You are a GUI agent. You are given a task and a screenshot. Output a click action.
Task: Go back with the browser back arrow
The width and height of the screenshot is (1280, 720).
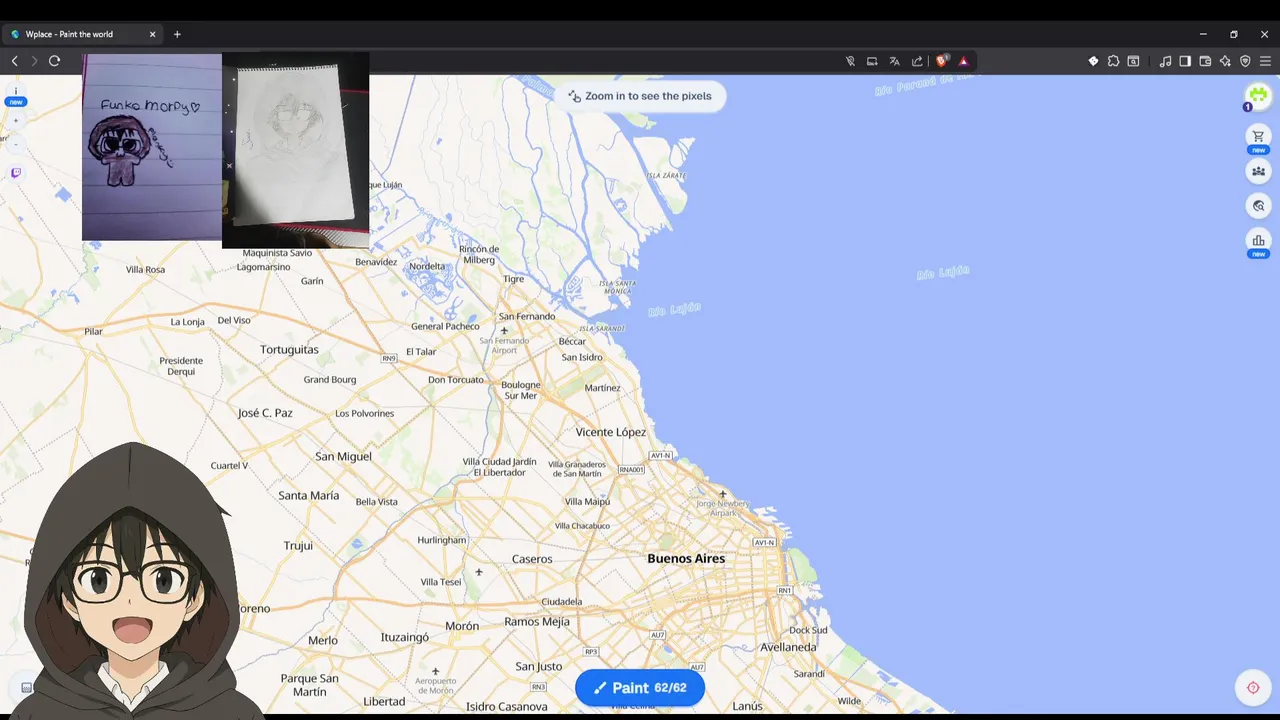[x=14, y=61]
